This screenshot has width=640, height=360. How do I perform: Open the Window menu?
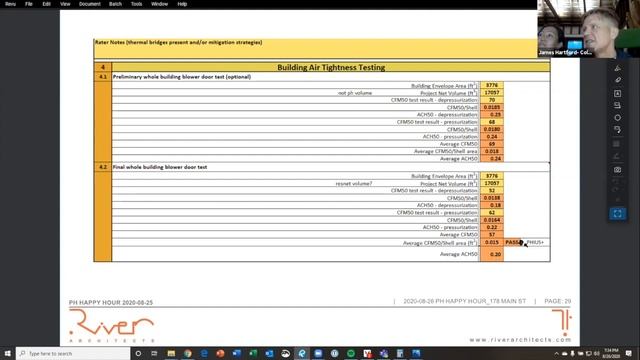pyautogui.click(x=160, y=4)
